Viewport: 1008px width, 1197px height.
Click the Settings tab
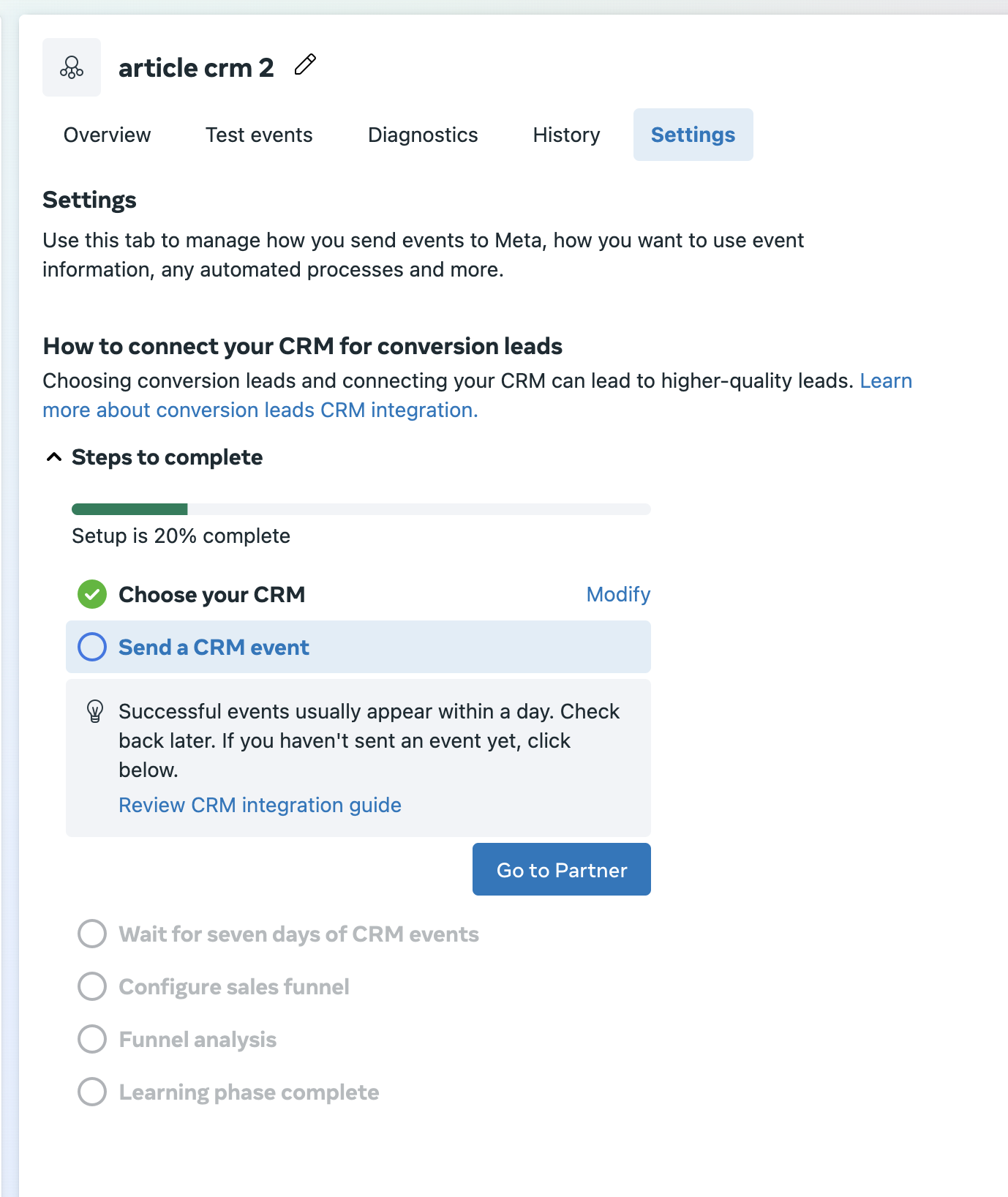[x=693, y=135]
